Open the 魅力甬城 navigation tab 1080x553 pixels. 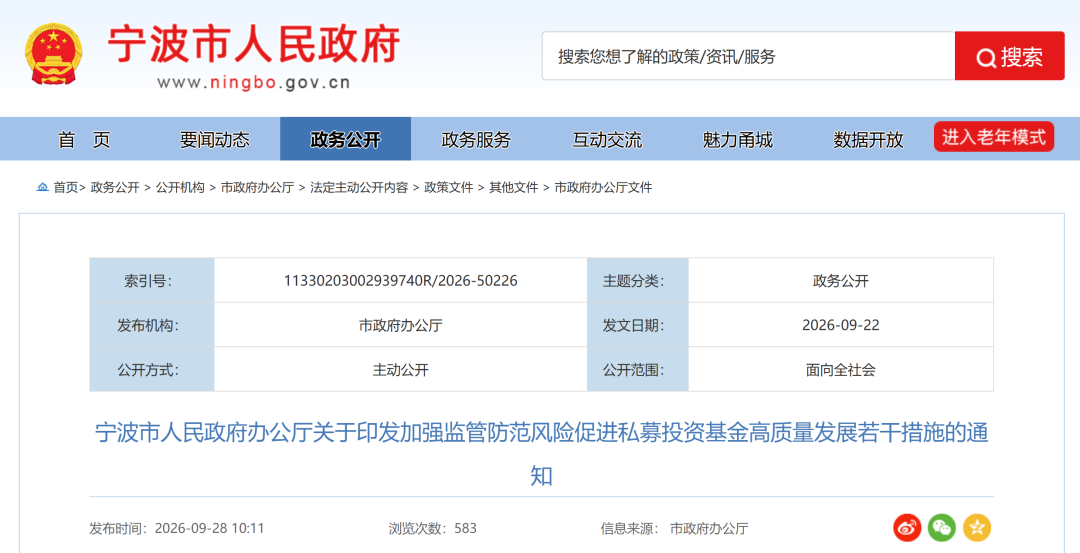click(738, 139)
